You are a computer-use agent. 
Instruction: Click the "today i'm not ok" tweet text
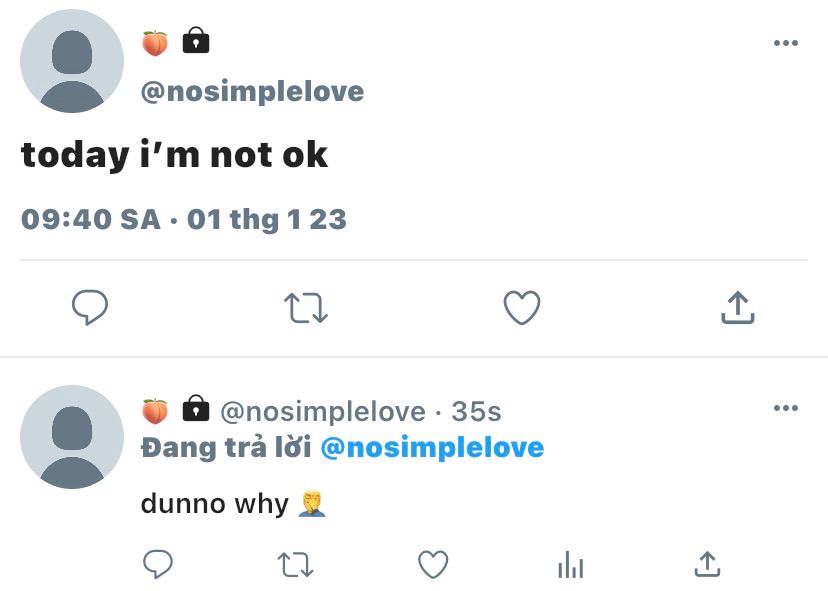coord(175,155)
